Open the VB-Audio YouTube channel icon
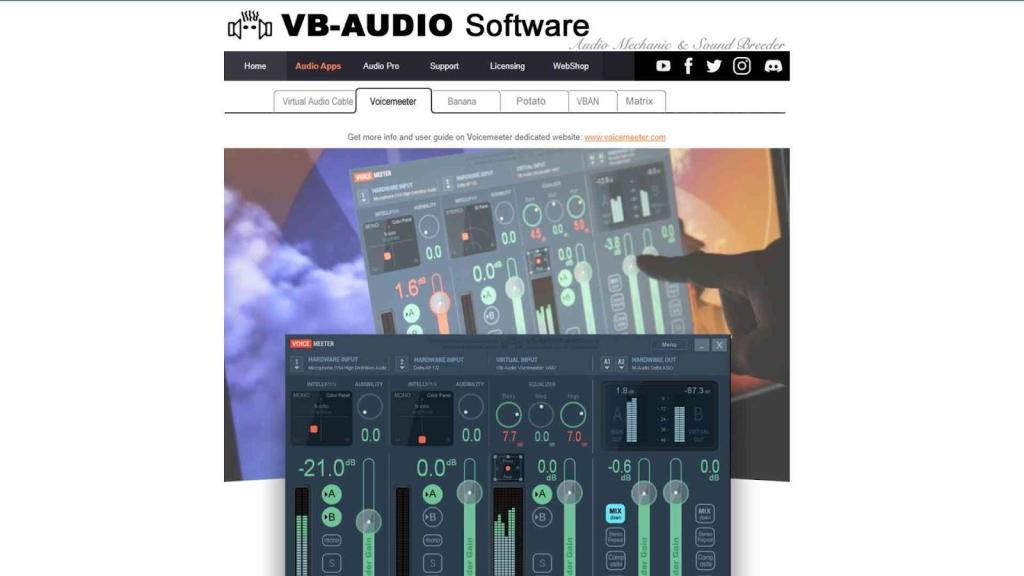This screenshot has width=1024, height=576. (x=663, y=66)
